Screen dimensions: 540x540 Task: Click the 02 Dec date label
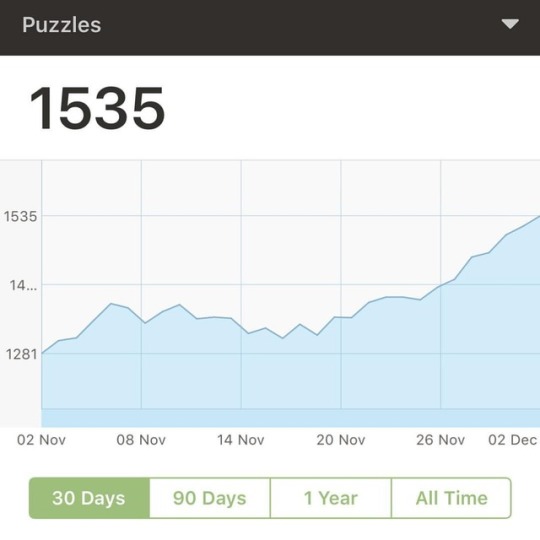tap(513, 440)
